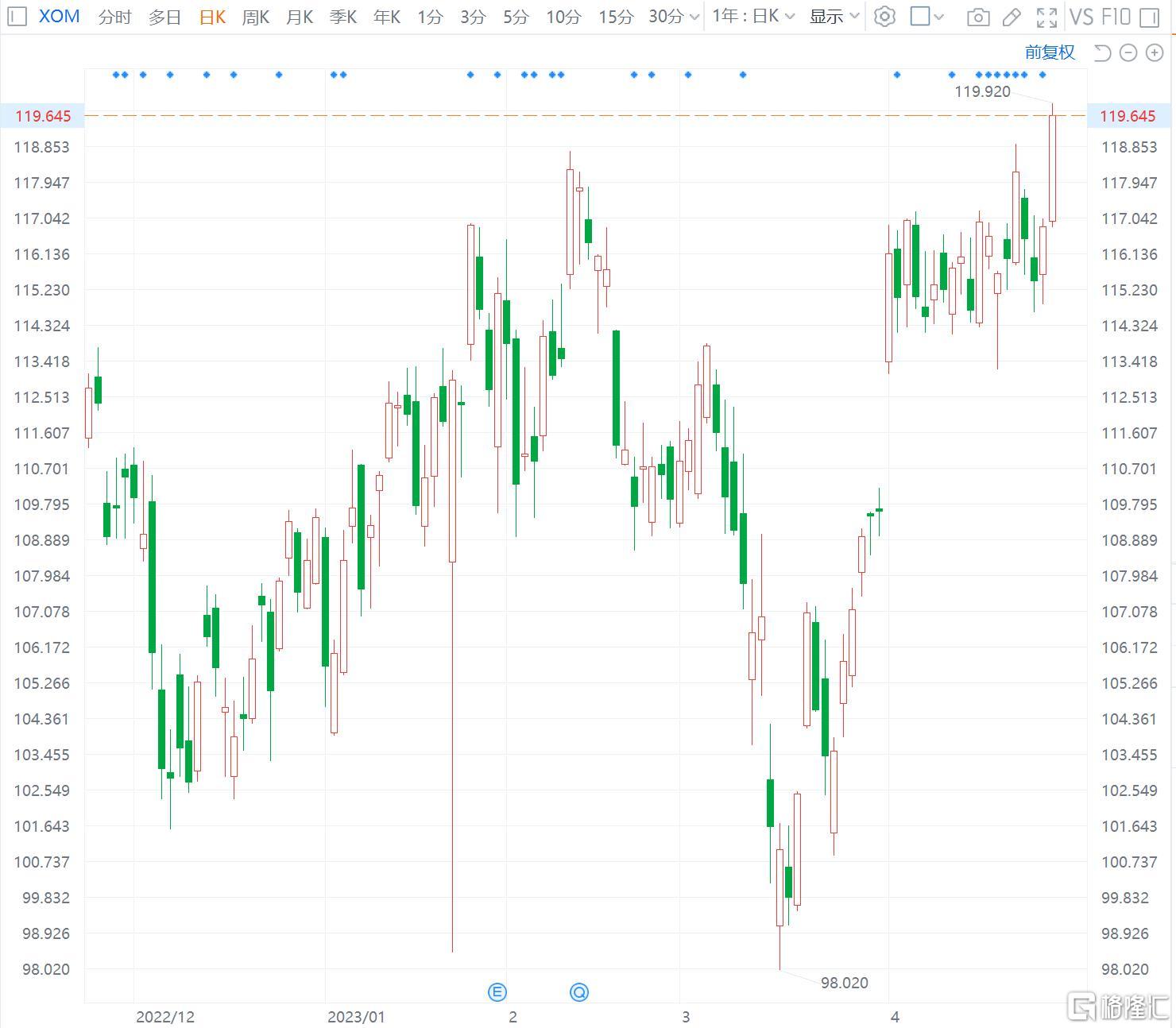Open the chart settings gear

tap(884, 16)
